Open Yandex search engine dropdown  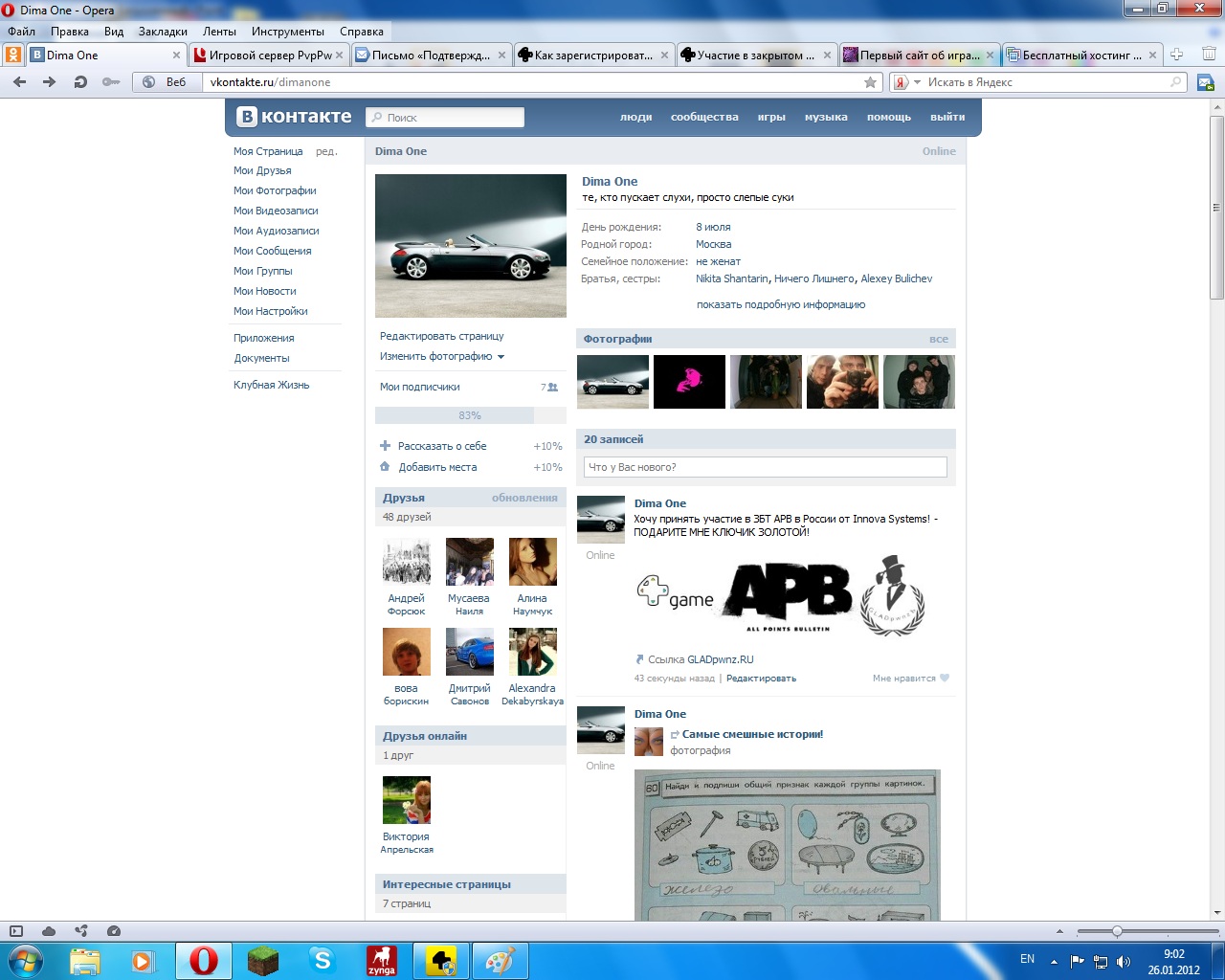pyautogui.click(x=907, y=82)
